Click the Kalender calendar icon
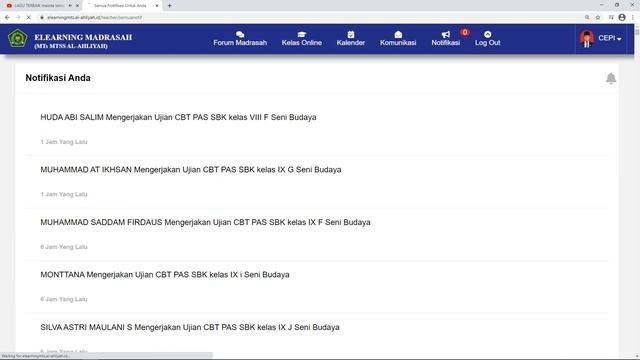Viewport: 640px width, 360px height. [x=351, y=34]
